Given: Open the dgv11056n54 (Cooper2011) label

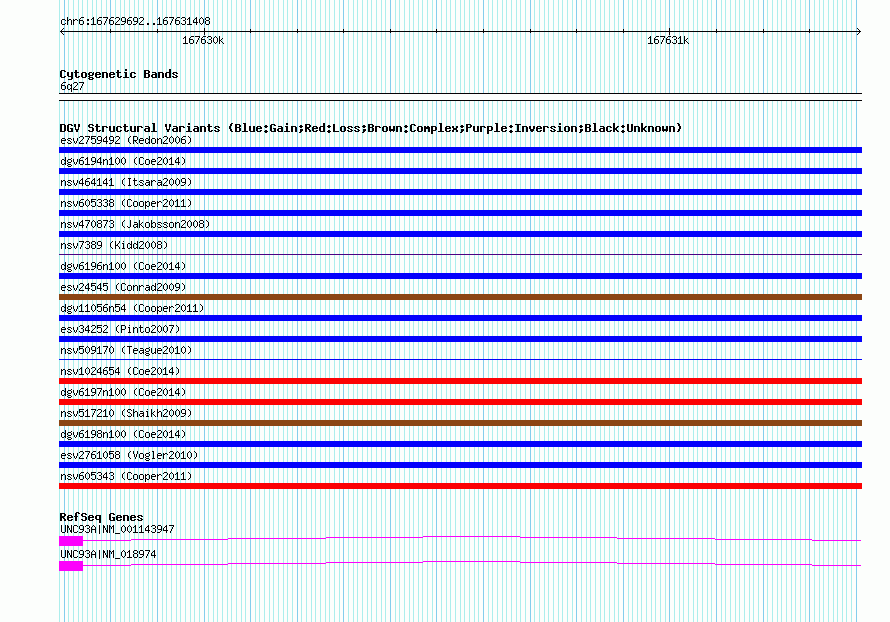Looking at the screenshot, I should [x=132, y=308].
